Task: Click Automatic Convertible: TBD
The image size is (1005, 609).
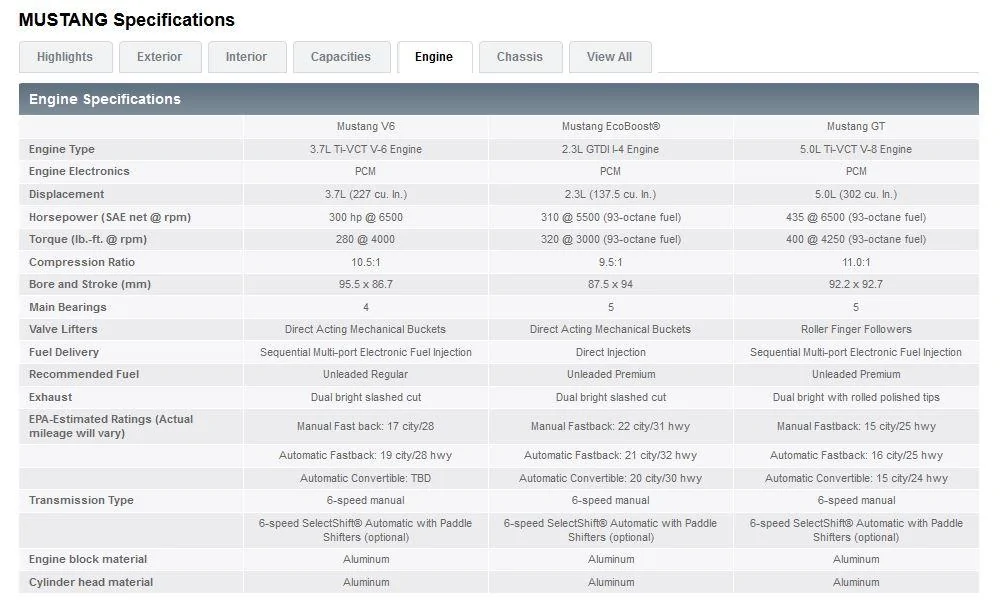Action: 365,478
